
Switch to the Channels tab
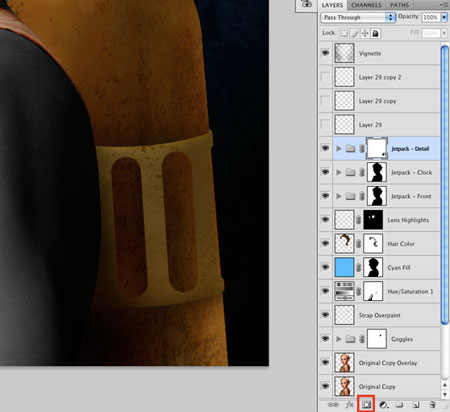tap(366, 5)
